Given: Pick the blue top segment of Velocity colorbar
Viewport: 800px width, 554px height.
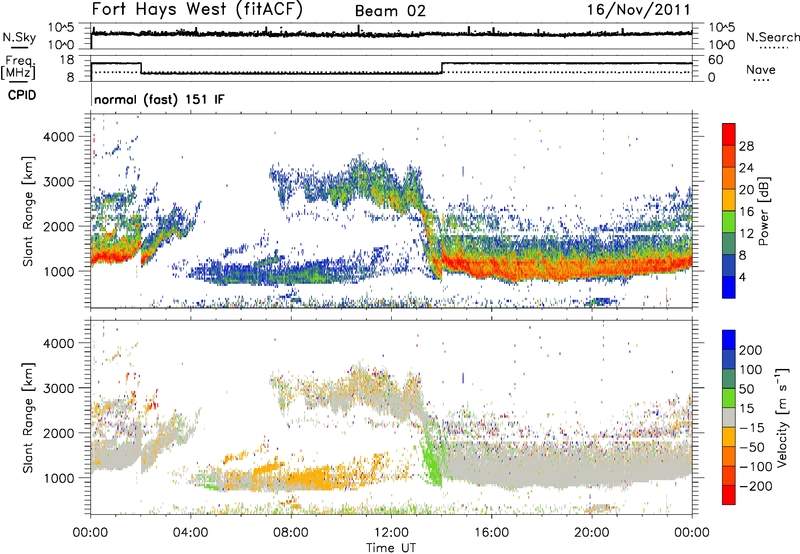Looking at the screenshot, I should (x=729, y=340).
